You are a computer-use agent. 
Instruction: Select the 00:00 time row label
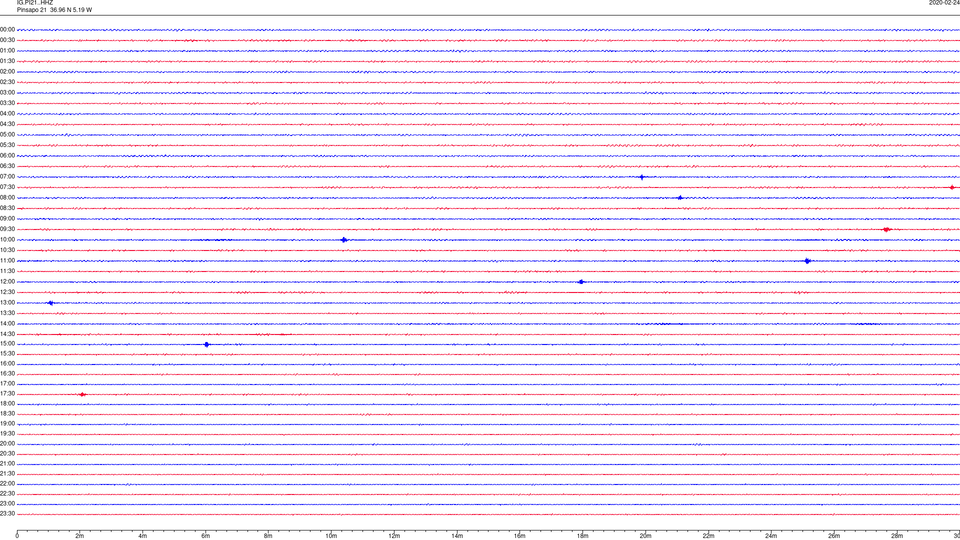7,29
